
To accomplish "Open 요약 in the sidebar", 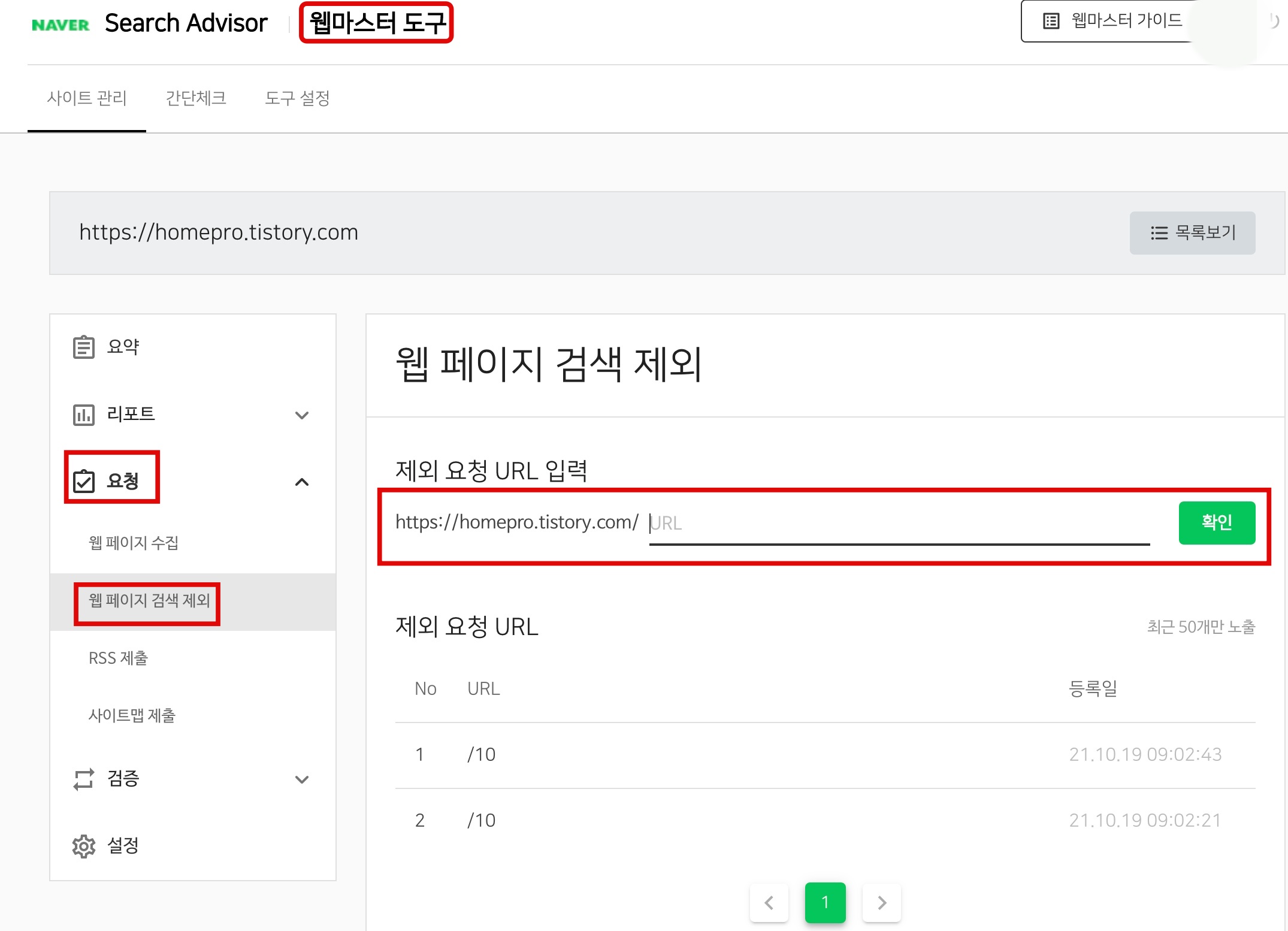I will (x=192, y=347).
